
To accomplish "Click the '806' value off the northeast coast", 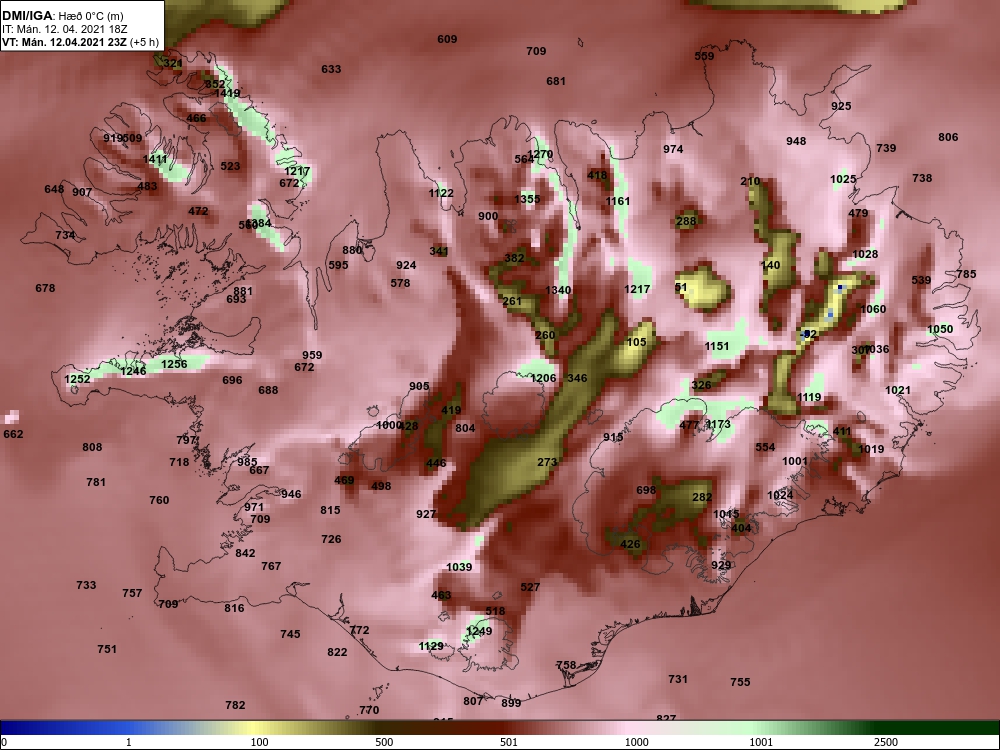I will coord(948,137).
